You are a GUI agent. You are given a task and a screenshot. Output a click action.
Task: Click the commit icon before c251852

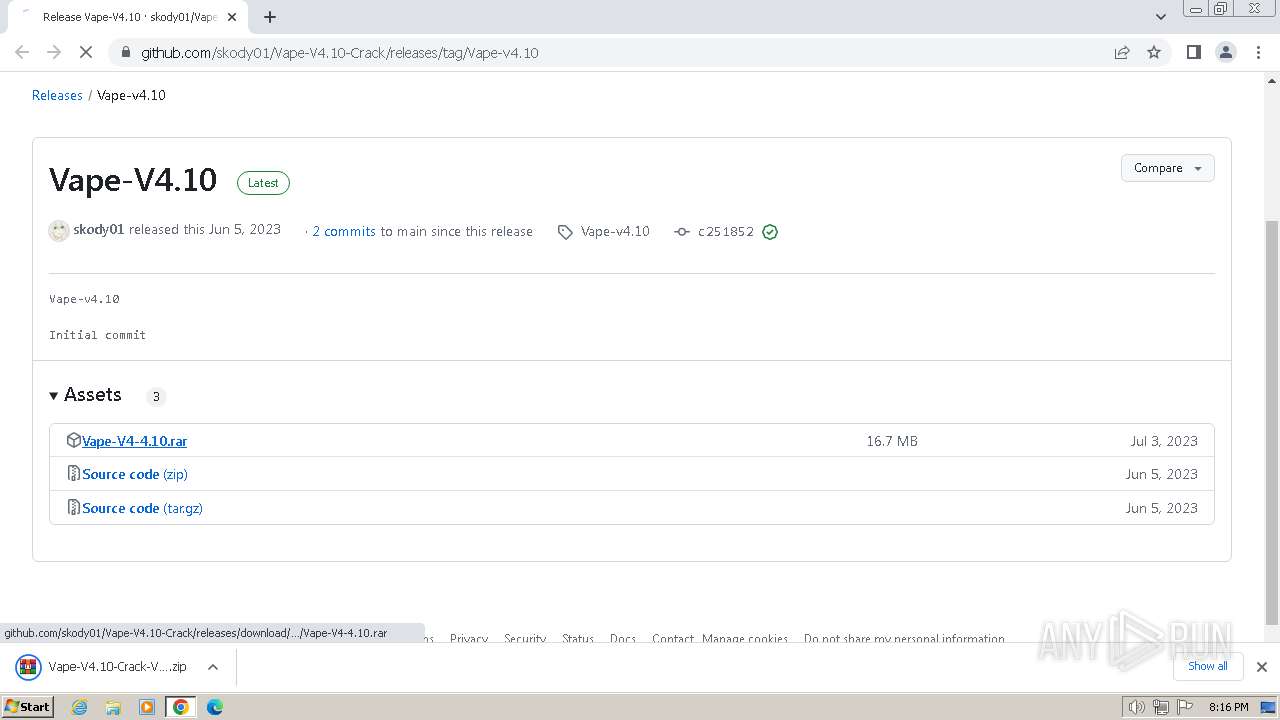pyautogui.click(x=682, y=231)
